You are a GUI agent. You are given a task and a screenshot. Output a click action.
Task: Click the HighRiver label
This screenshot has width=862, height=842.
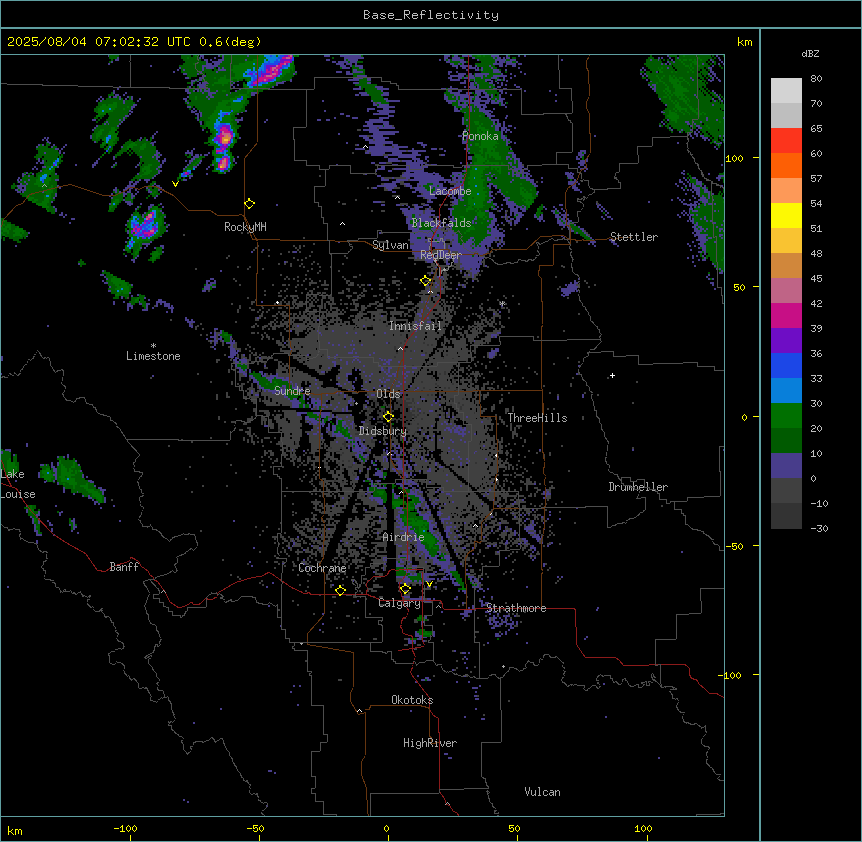pos(430,743)
